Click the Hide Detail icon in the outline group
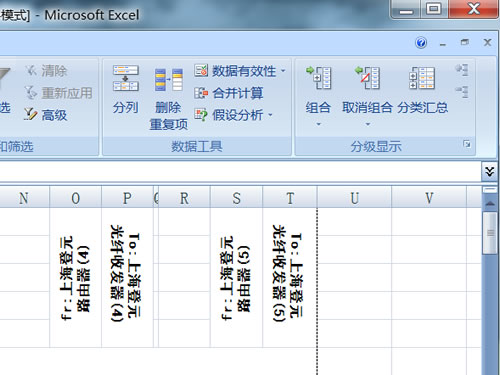The image size is (500, 375). point(462,92)
